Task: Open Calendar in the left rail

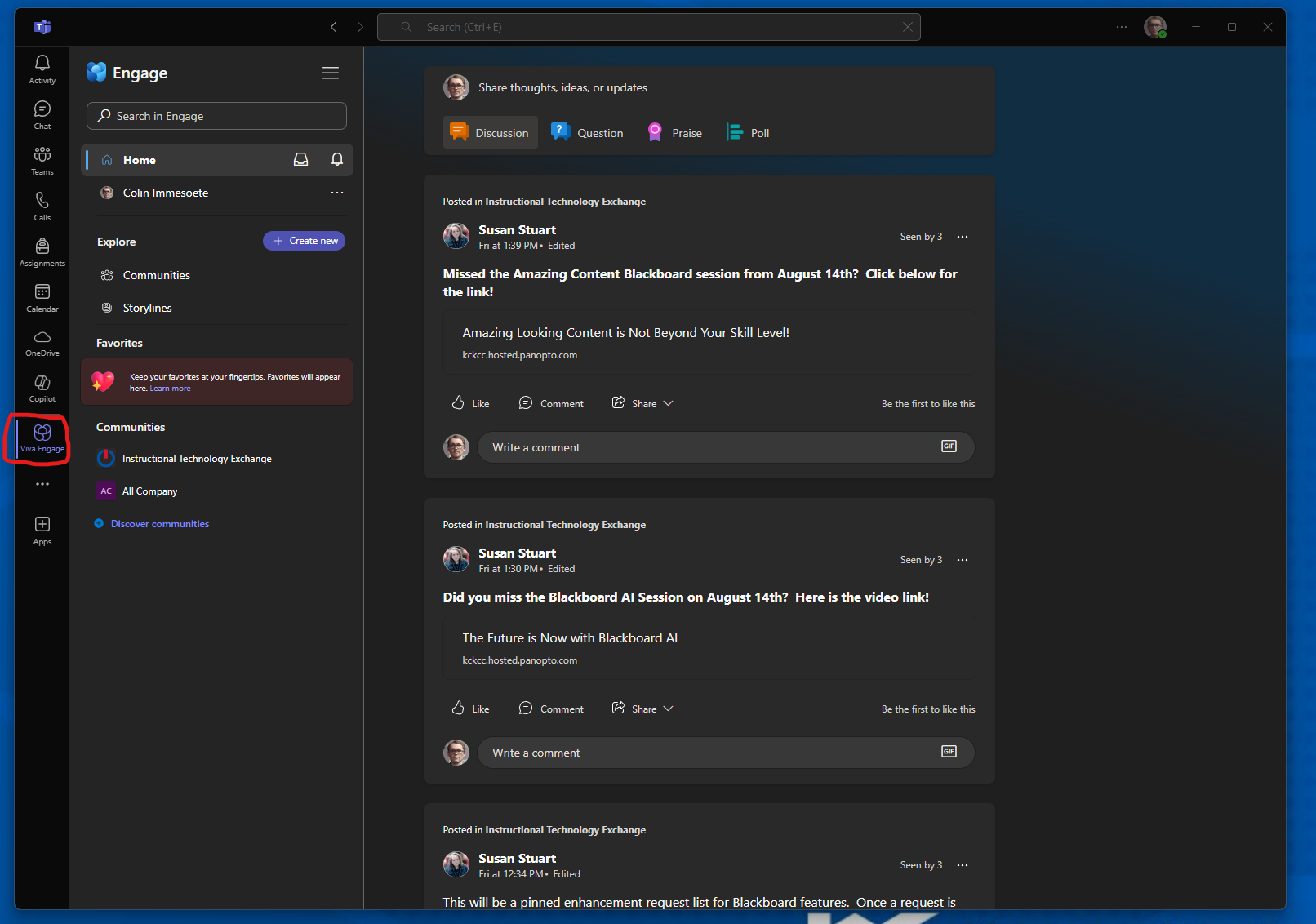Action: (x=42, y=297)
